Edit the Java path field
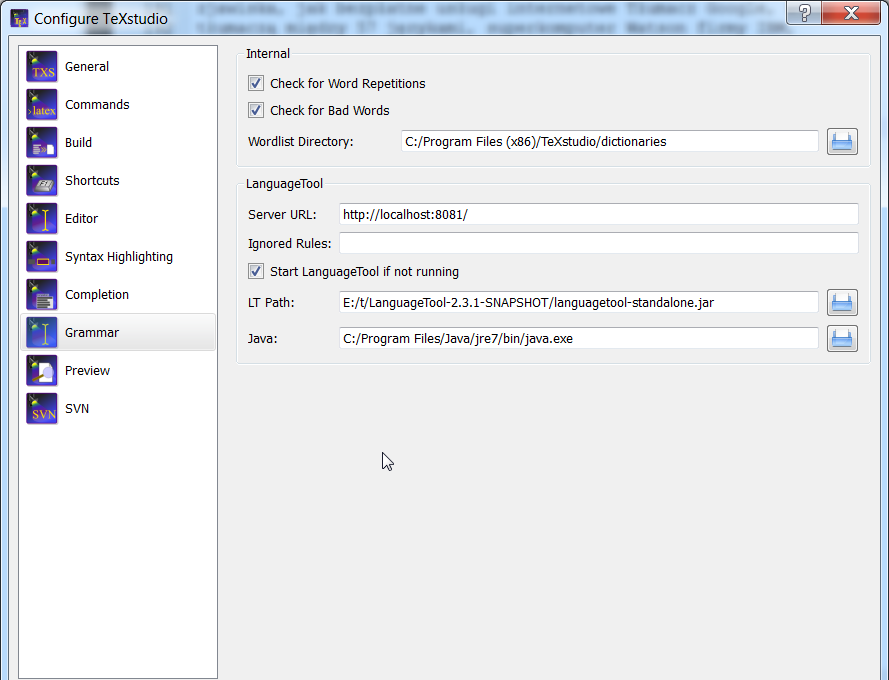The height and width of the screenshot is (680, 889). click(x=578, y=339)
